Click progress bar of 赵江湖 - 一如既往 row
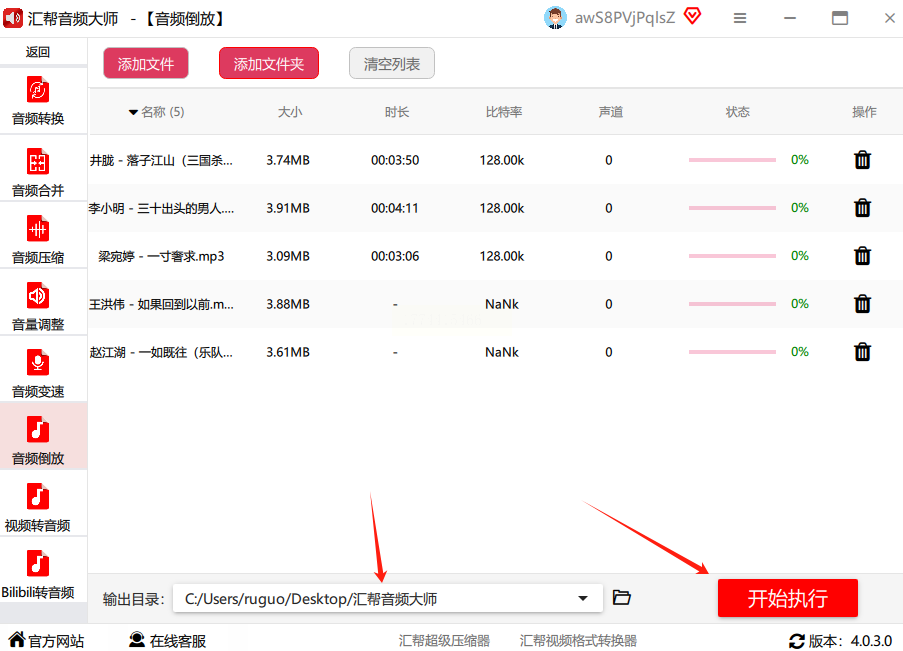This screenshot has width=903, height=651. (732, 351)
